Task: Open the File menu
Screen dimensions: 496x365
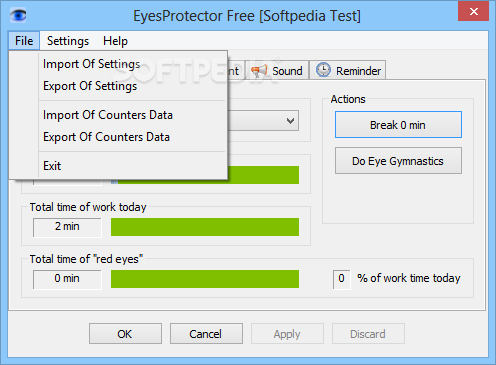Action: (24, 41)
